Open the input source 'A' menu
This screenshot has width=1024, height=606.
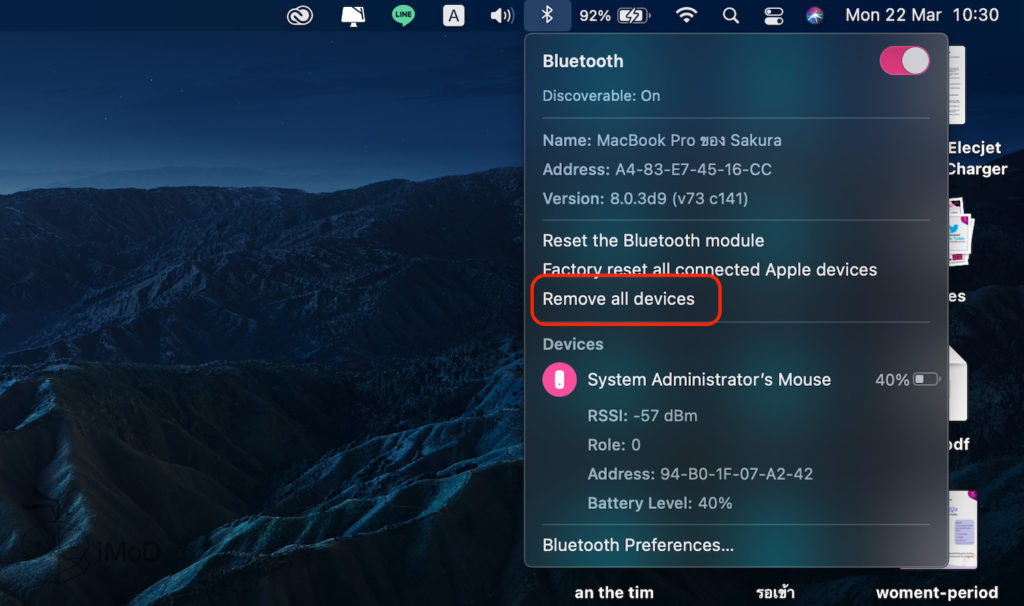point(453,15)
